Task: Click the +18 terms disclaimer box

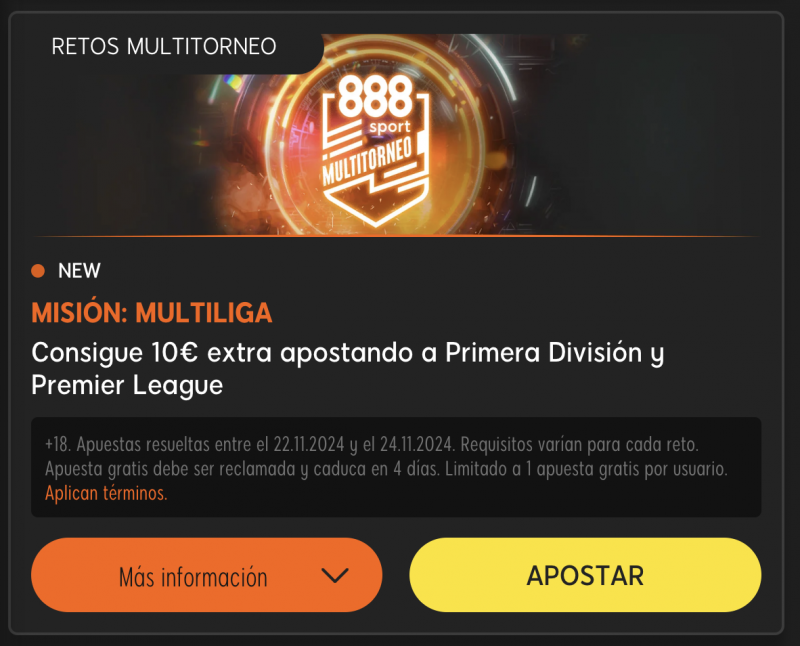Action: 396,467
